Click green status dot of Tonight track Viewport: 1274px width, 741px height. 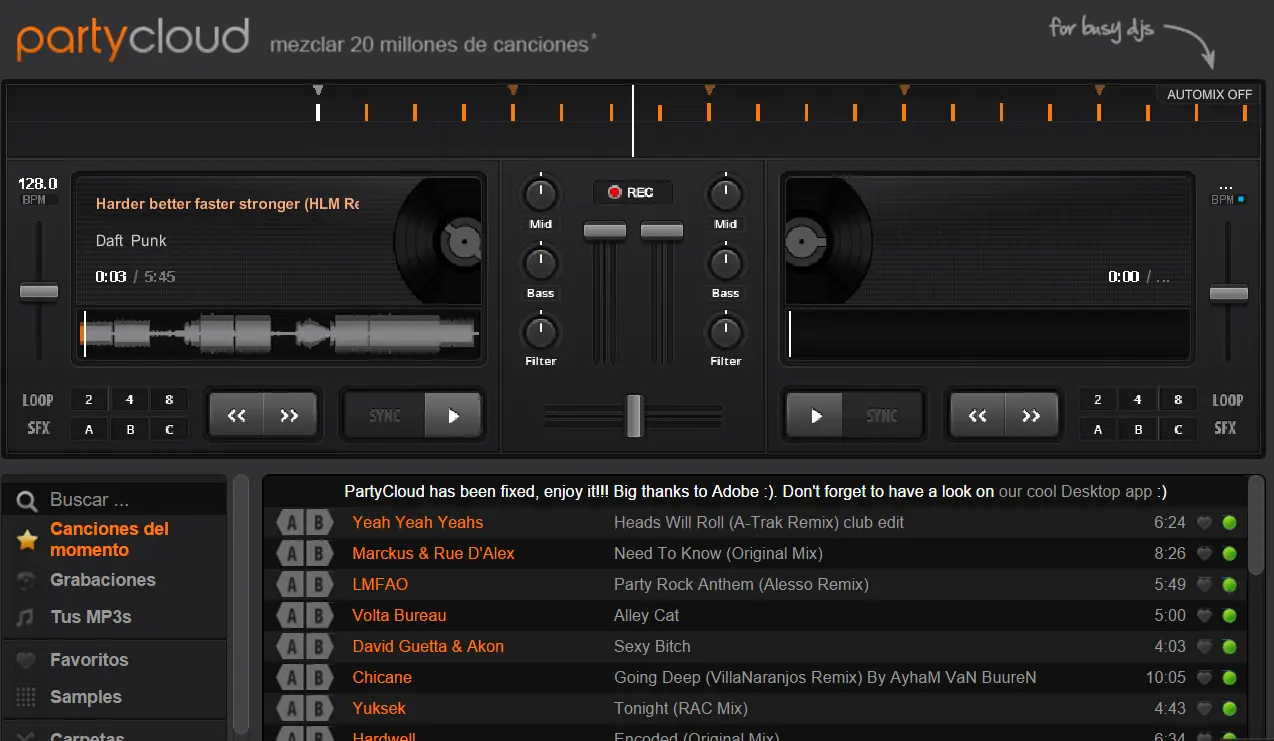tap(1229, 708)
